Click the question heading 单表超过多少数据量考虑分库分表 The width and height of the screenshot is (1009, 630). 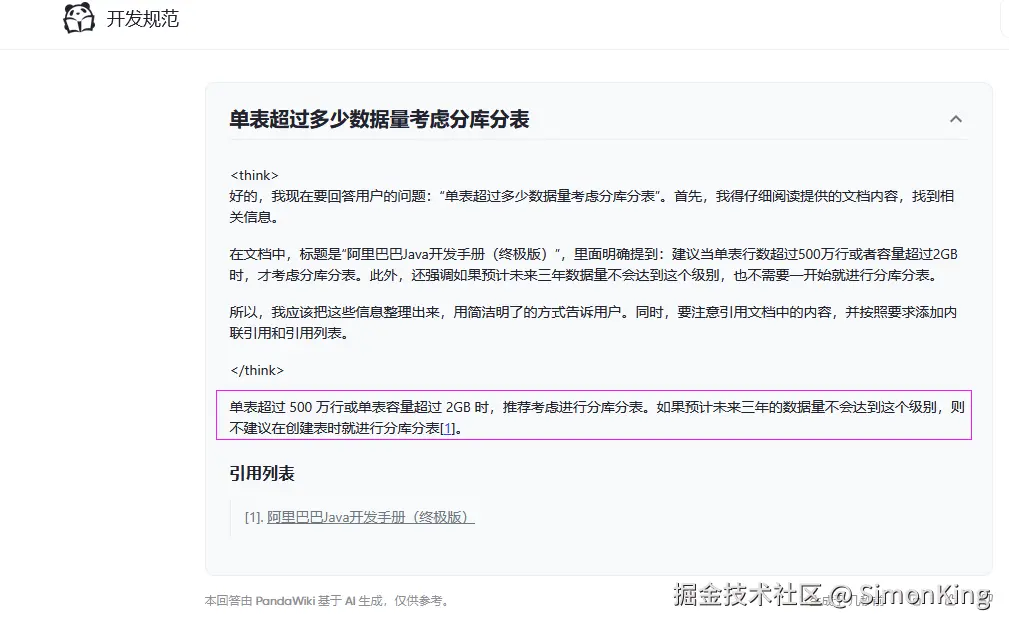tap(379, 120)
